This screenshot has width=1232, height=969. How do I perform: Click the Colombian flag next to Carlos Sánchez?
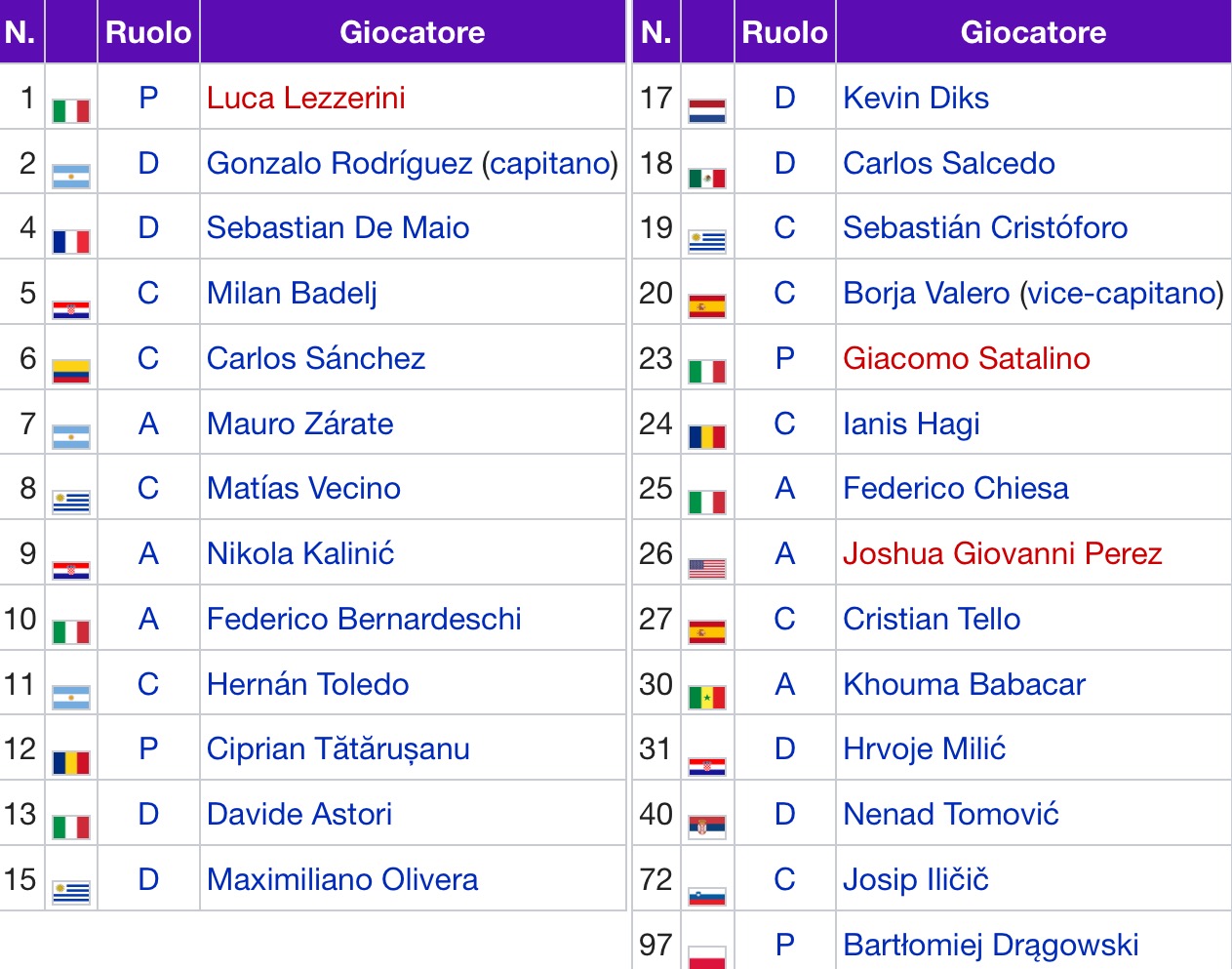point(71,371)
